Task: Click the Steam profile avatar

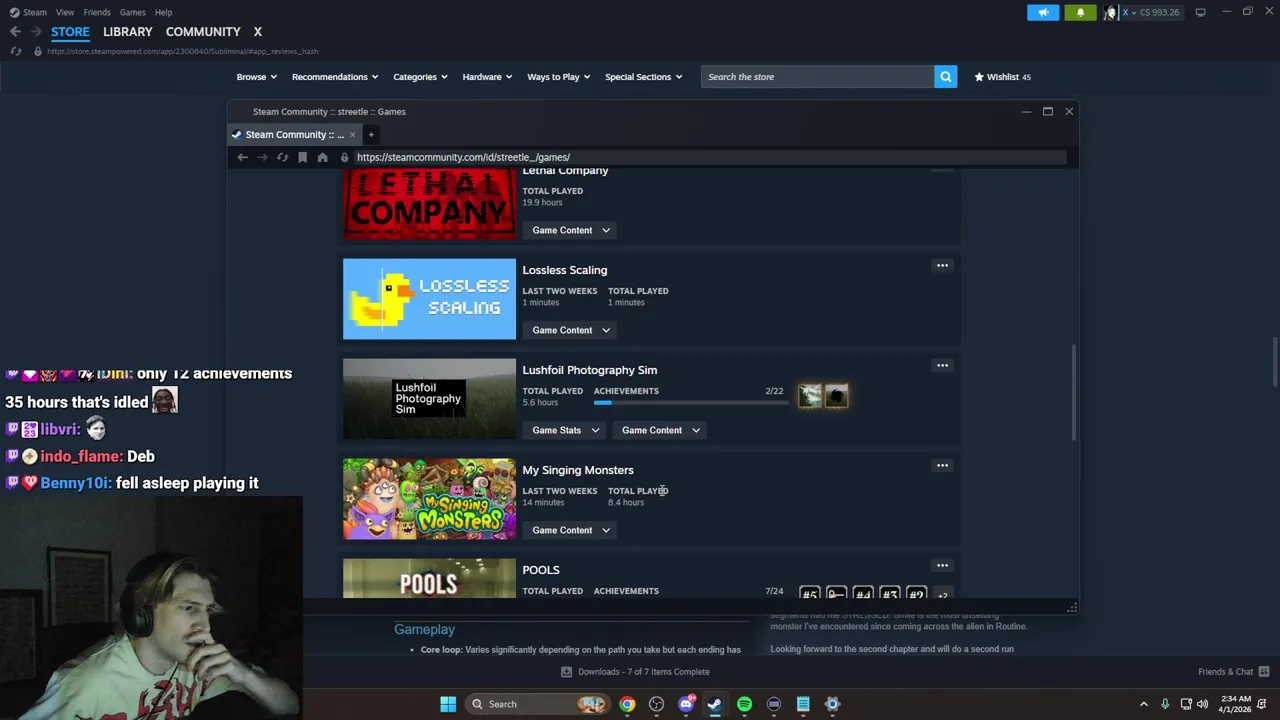Action: point(1110,12)
